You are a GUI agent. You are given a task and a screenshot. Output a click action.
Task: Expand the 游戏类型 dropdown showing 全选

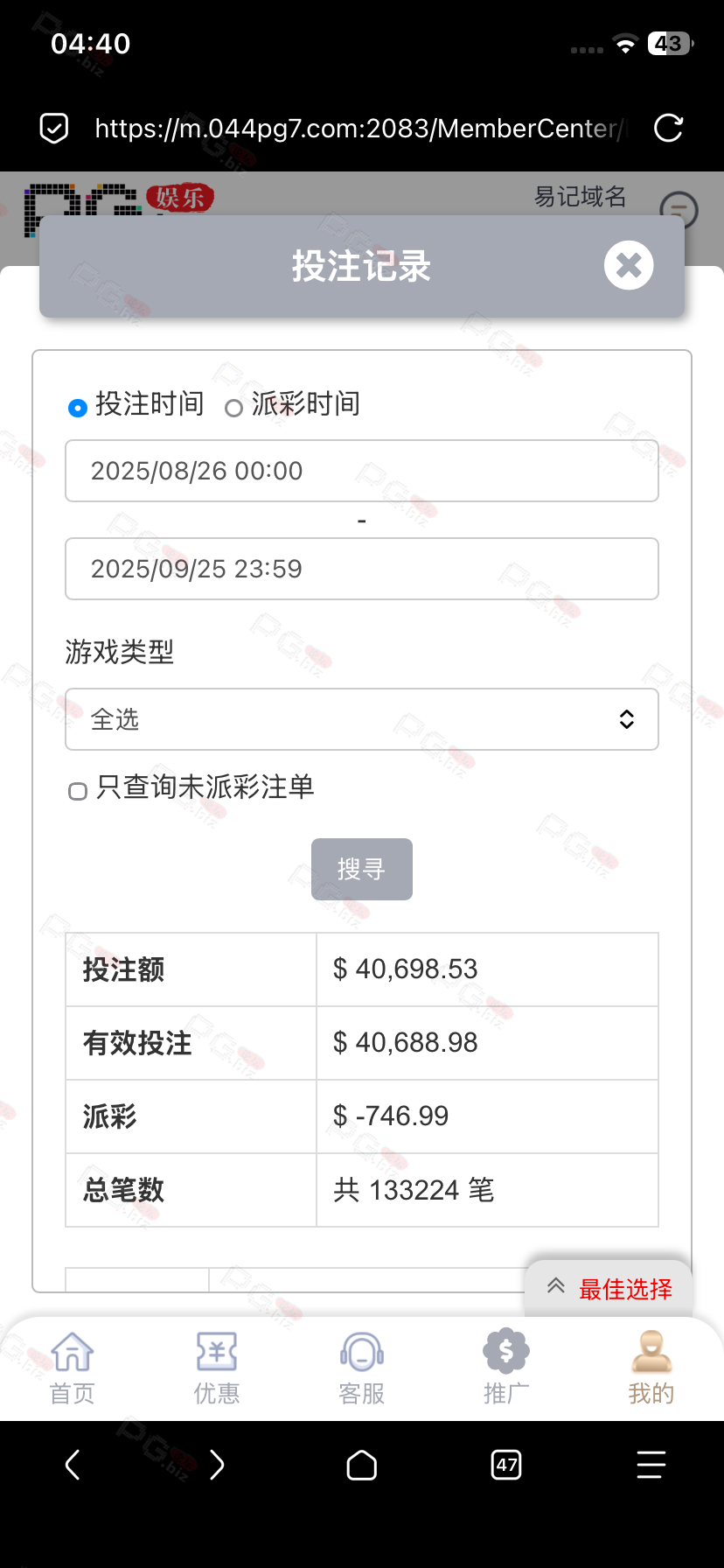click(362, 719)
